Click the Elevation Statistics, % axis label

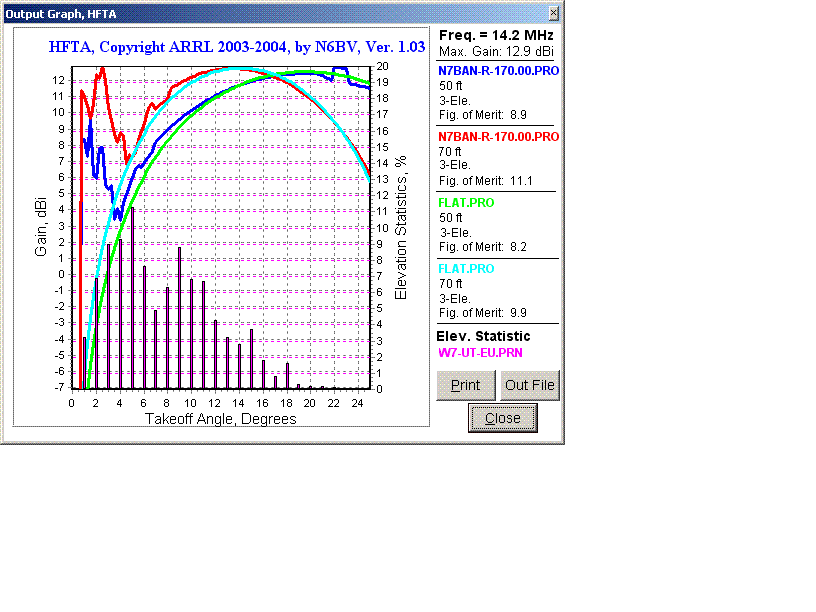(401, 226)
